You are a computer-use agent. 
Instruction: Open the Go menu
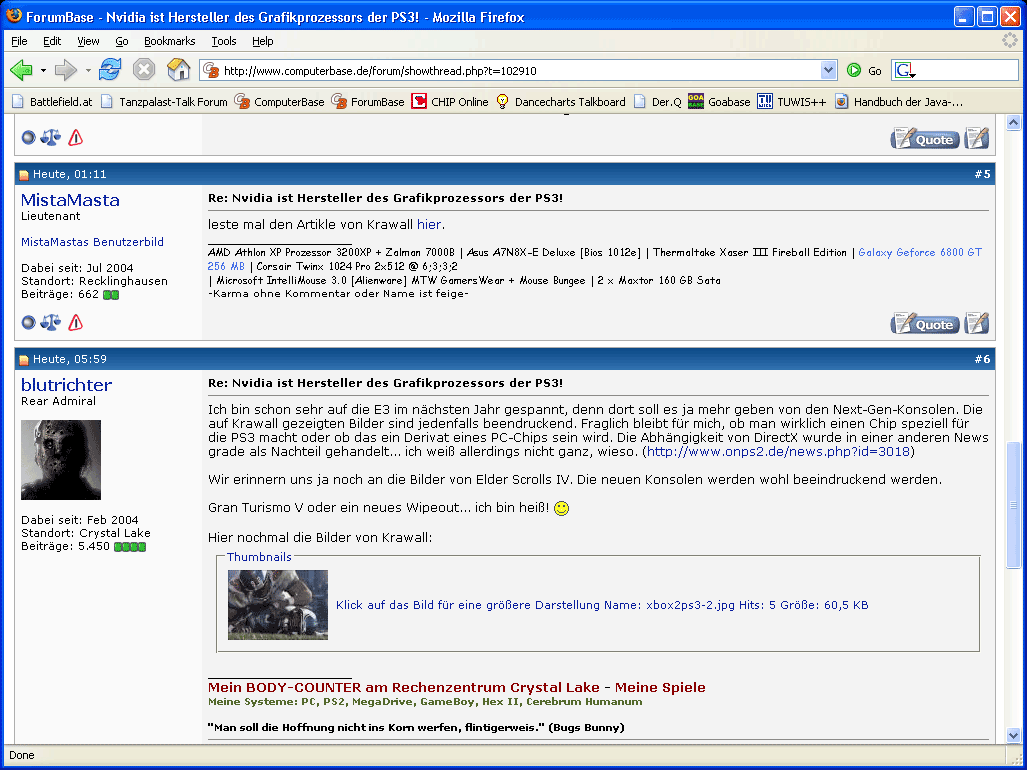[x=122, y=41]
